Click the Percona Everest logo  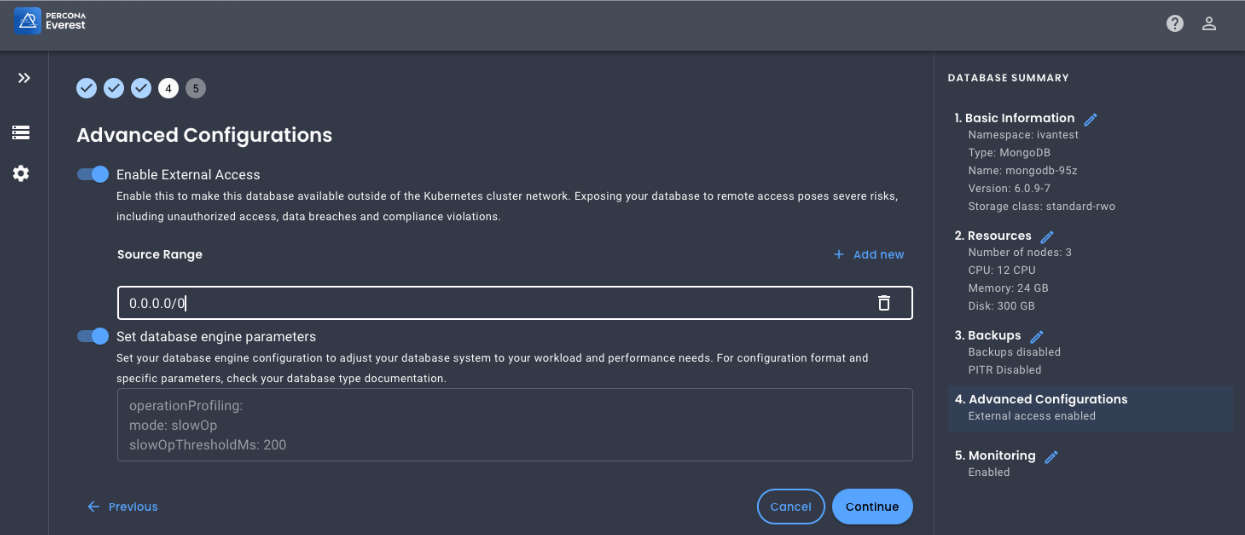click(x=50, y=21)
